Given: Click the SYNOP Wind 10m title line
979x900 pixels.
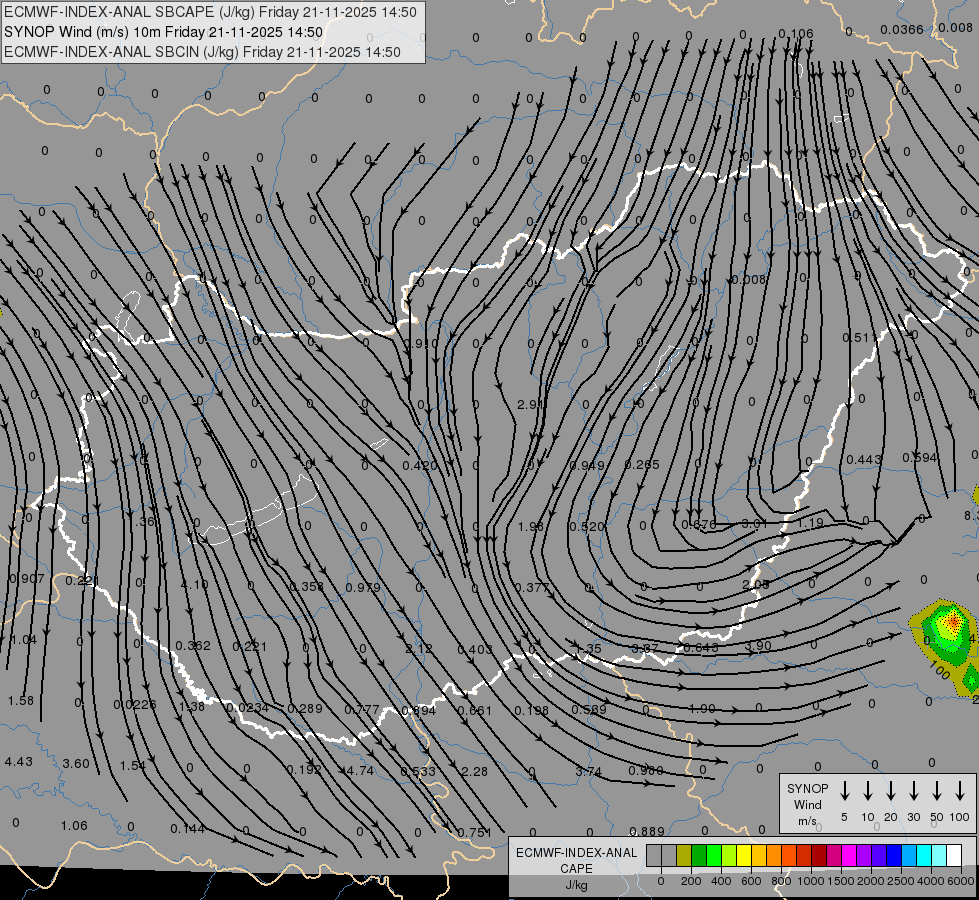Looking at the screenshot, I should point(163,32).
